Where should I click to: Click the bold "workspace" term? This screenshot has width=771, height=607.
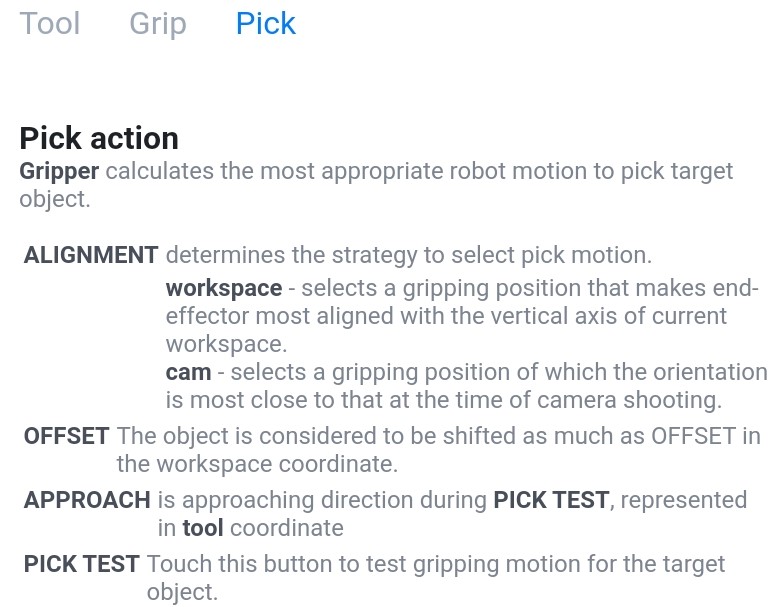[x=224, y=288]
